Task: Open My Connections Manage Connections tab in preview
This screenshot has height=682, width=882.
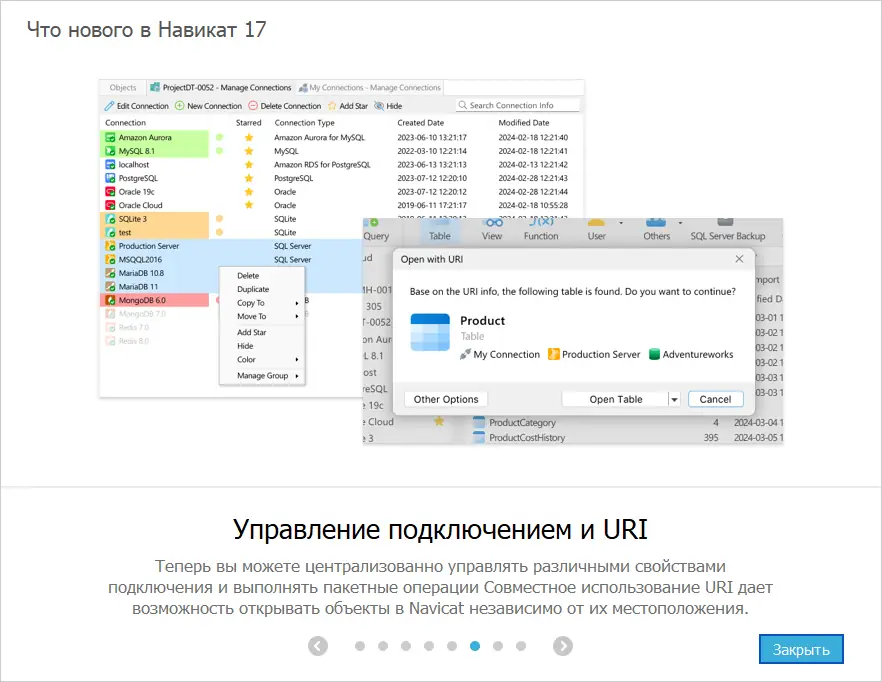Action: [x=370, y=88]
